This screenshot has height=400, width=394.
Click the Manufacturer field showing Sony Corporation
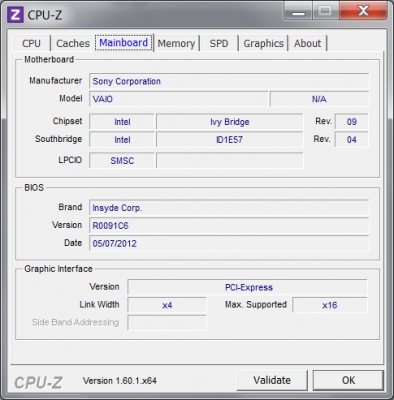click(229, 81)
